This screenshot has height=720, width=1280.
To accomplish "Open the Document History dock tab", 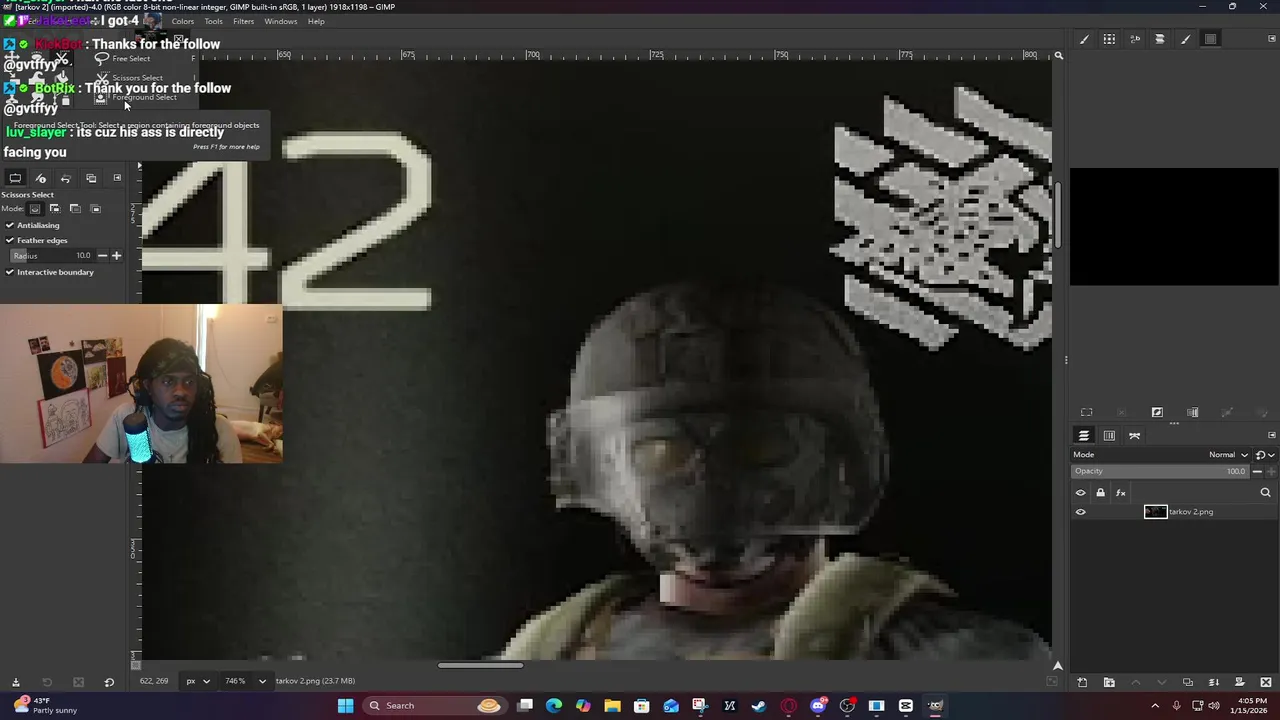I will pos(1160,39).
